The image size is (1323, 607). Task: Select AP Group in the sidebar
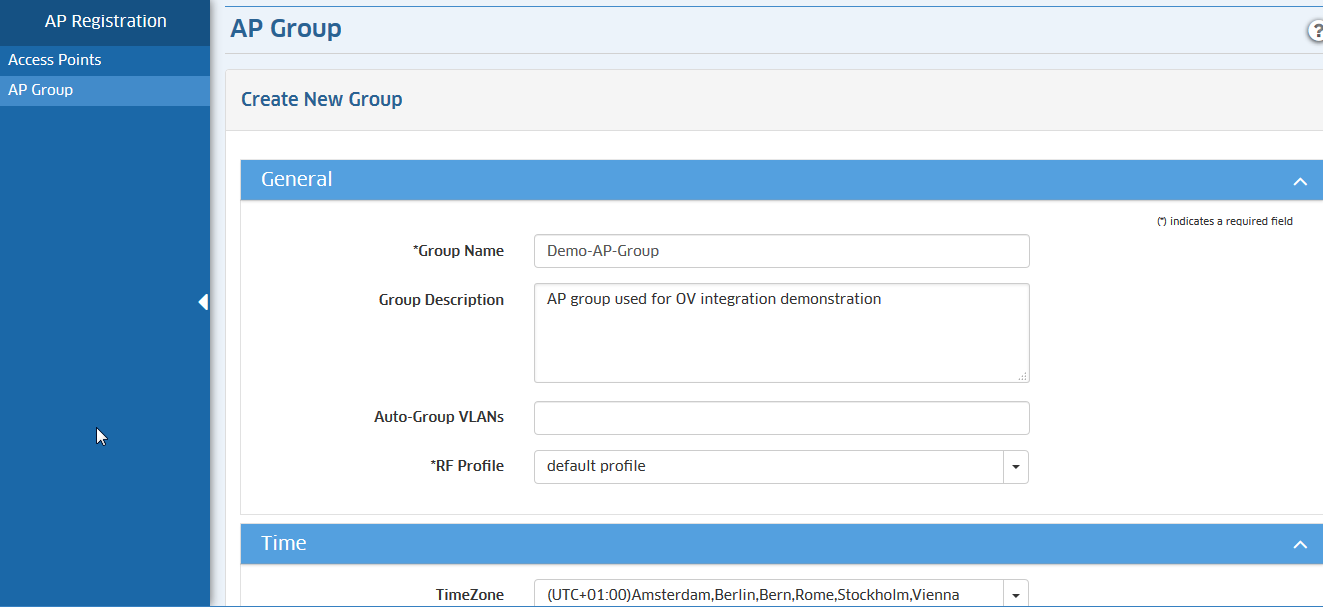(x=41, y=90)
